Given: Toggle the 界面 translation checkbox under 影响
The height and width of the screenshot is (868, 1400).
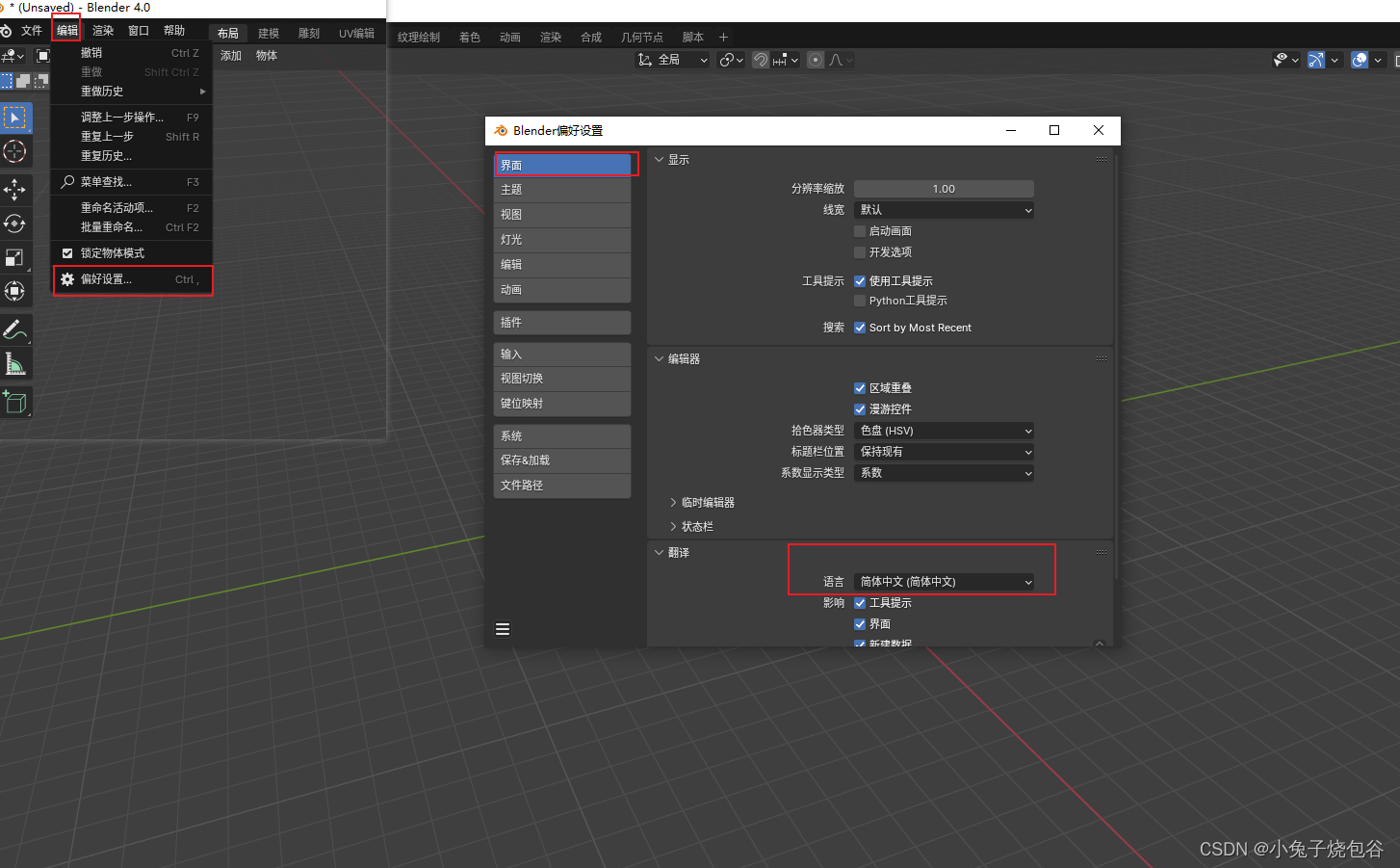Looking at the screenshot, I should coord(860,624).
